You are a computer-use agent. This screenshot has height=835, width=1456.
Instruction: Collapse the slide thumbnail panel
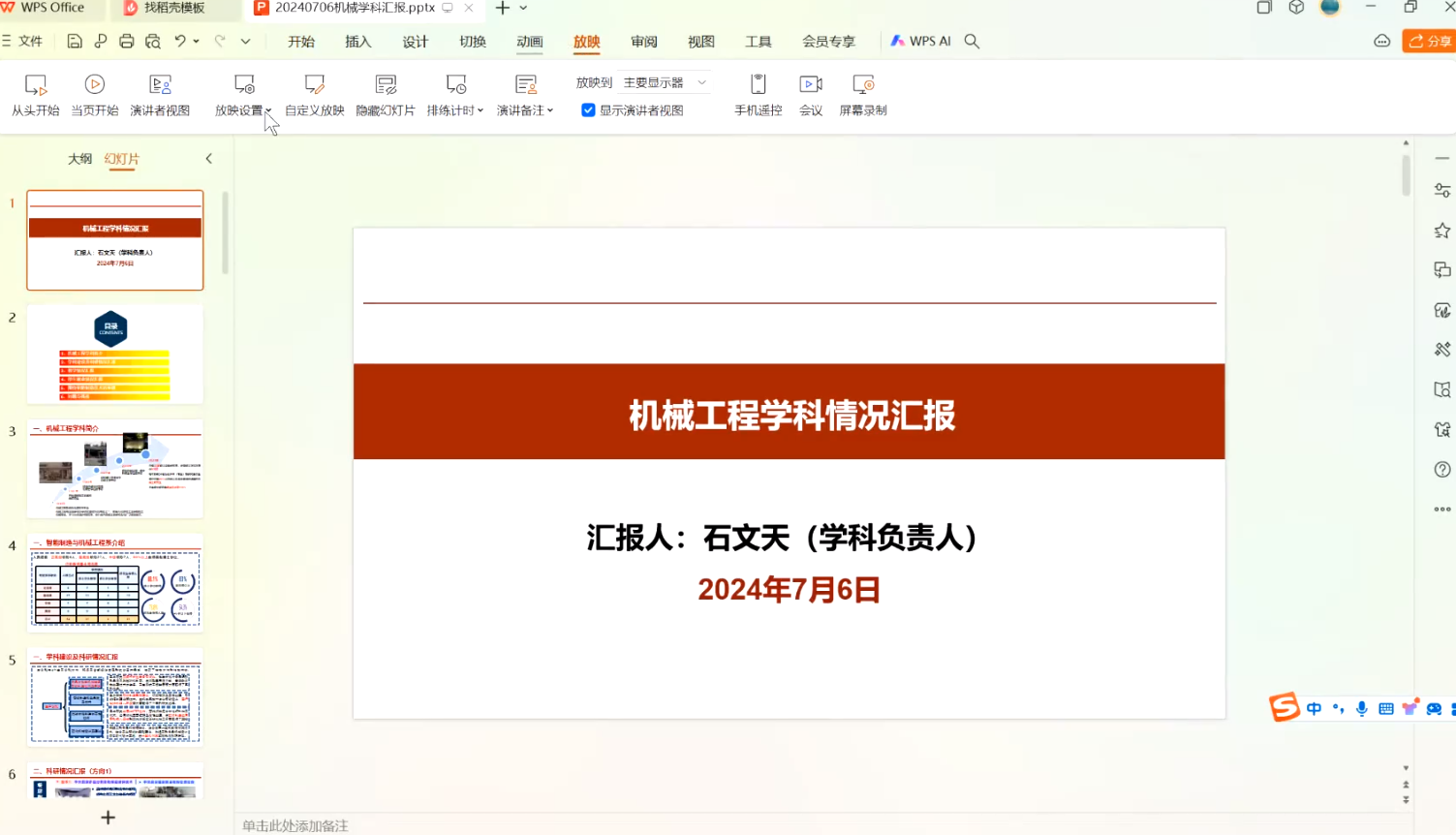pyautogui.click(x=208, y=159)
